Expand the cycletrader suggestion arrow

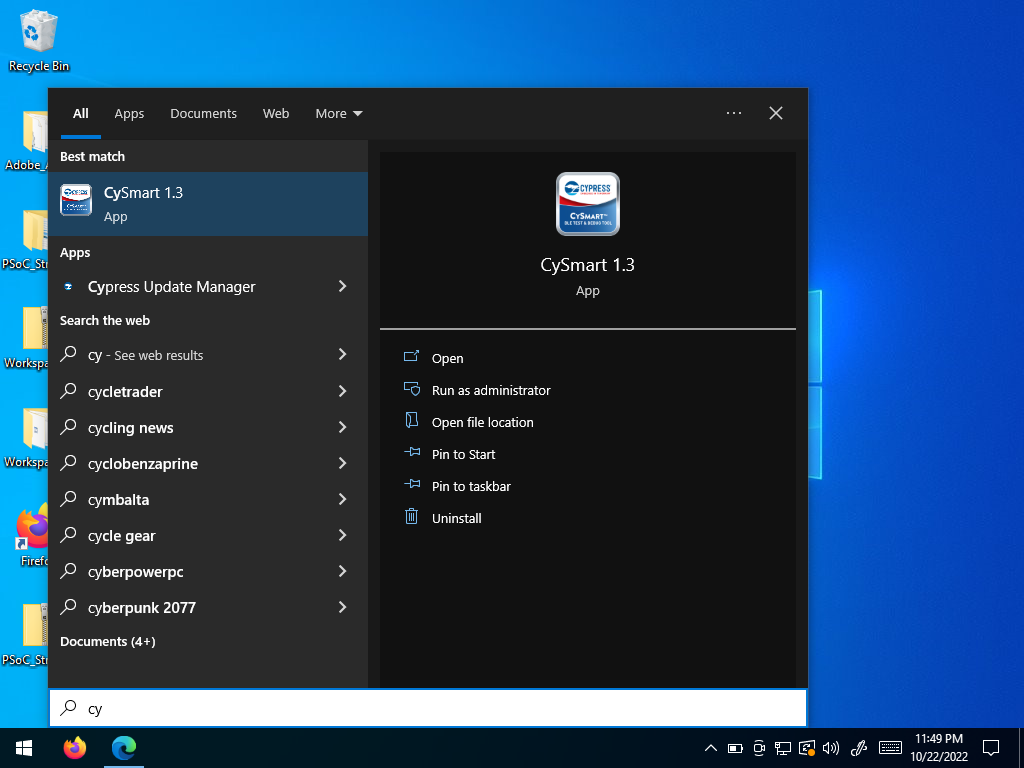342,391
